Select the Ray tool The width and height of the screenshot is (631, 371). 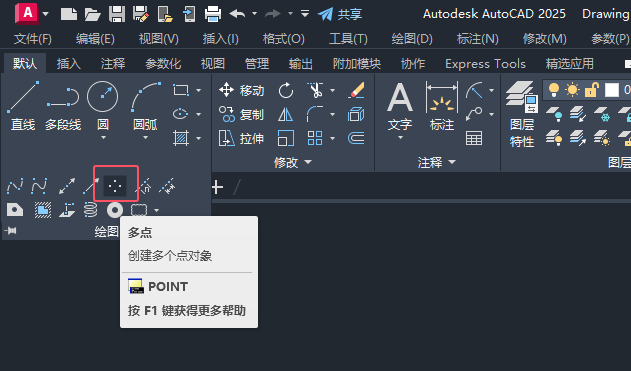(91, 186)
